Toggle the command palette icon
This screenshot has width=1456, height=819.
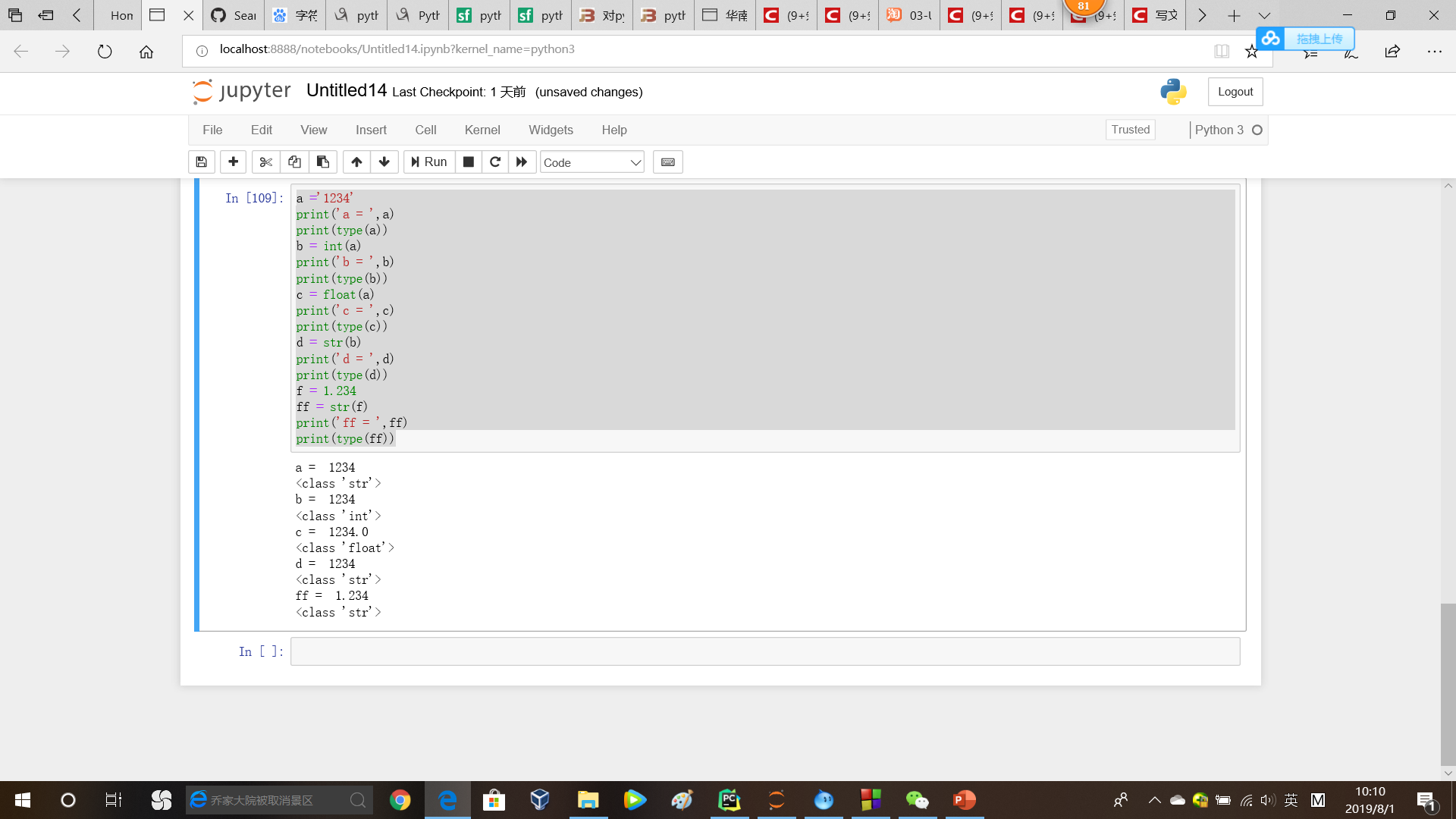point(667,162)
